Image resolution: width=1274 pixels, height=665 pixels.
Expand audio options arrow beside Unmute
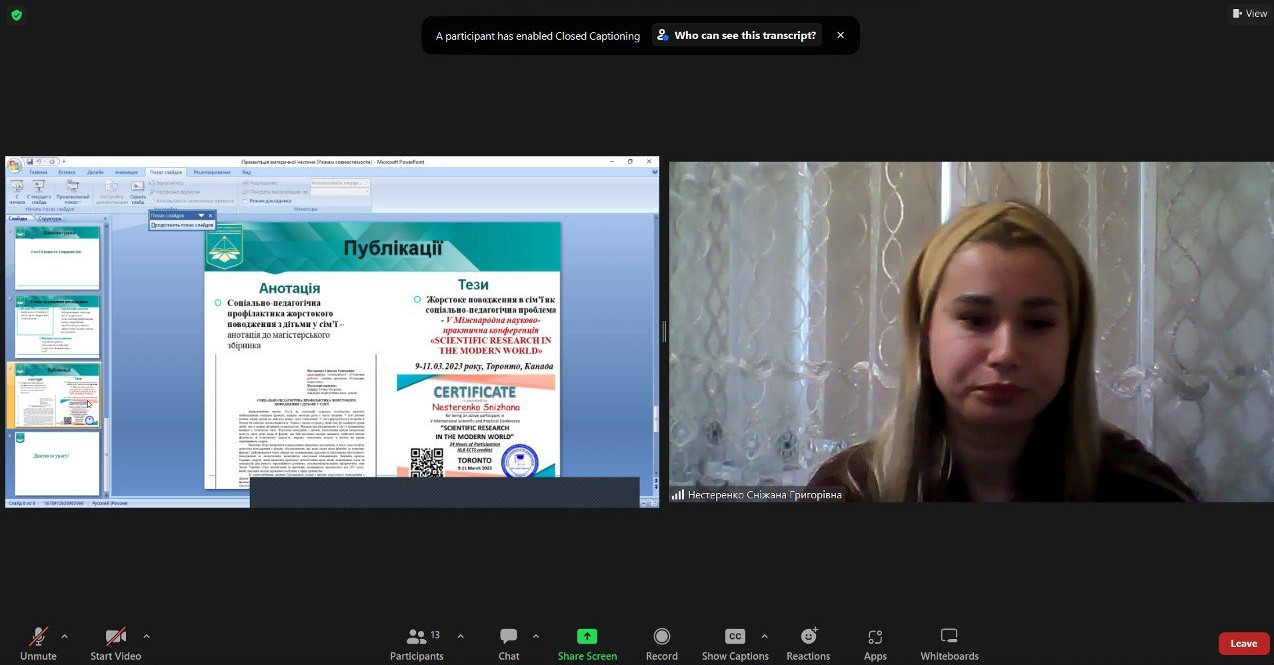[x=65, y=636]
